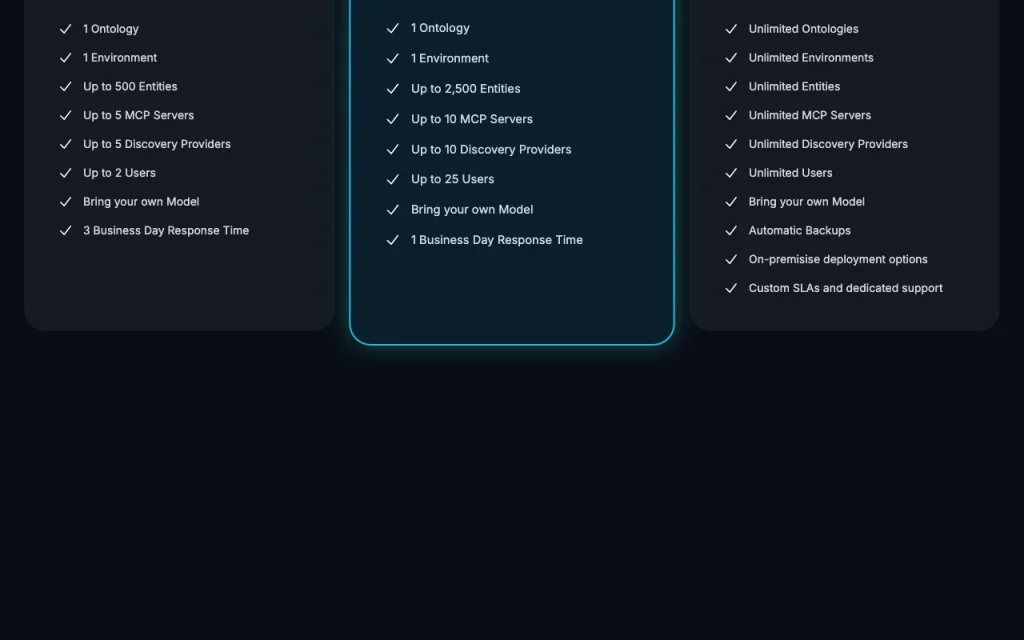Select the text "Unlimited Discovery Providers"
The height and width of the screenshot is (640, 1024).
[x=828, y=144]
